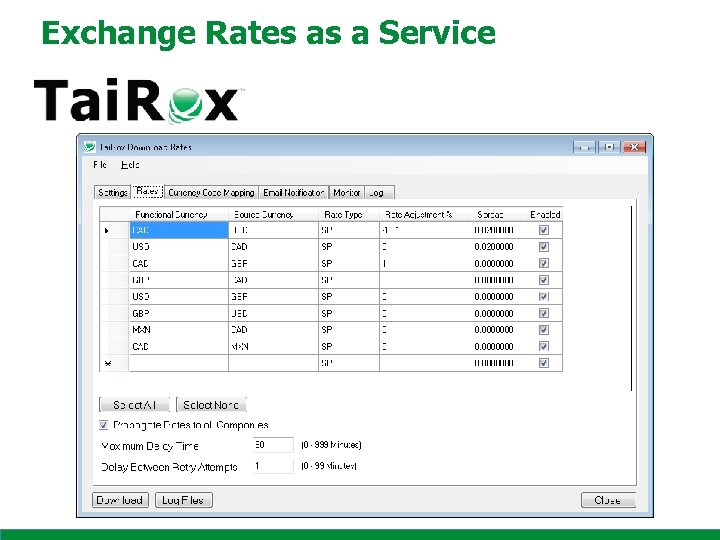Toggle Enabled checkbox for CAD/GBP row
Screen dimensions: 720x540
click(x=544, y=263)
